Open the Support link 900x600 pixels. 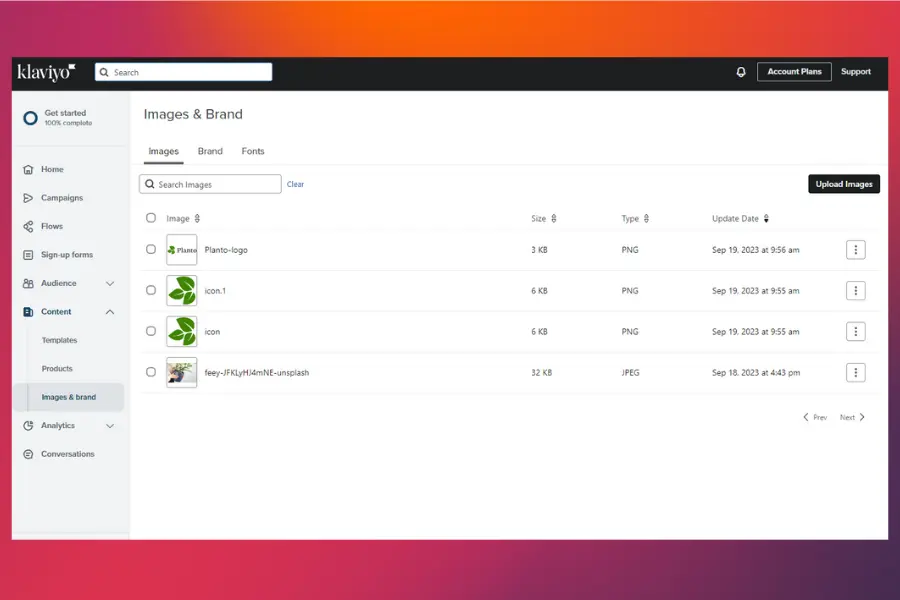click(x=856, y=72)
